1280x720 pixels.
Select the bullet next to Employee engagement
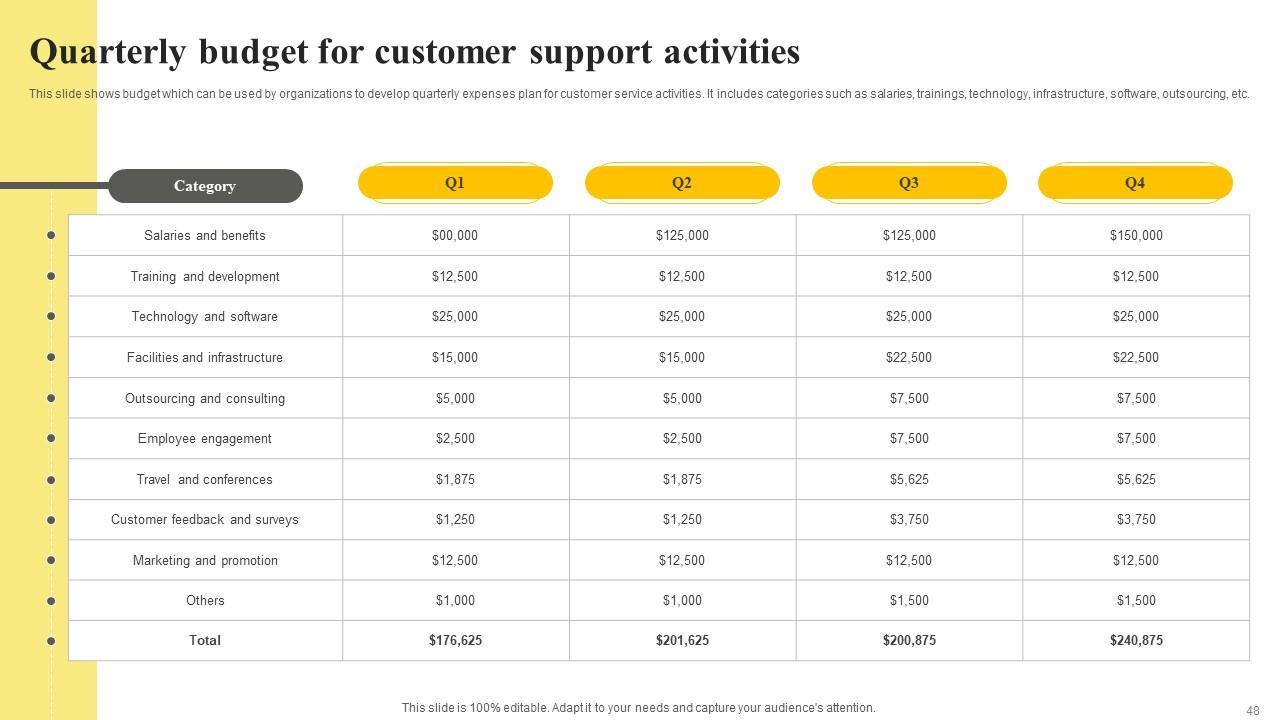[51, 439]
